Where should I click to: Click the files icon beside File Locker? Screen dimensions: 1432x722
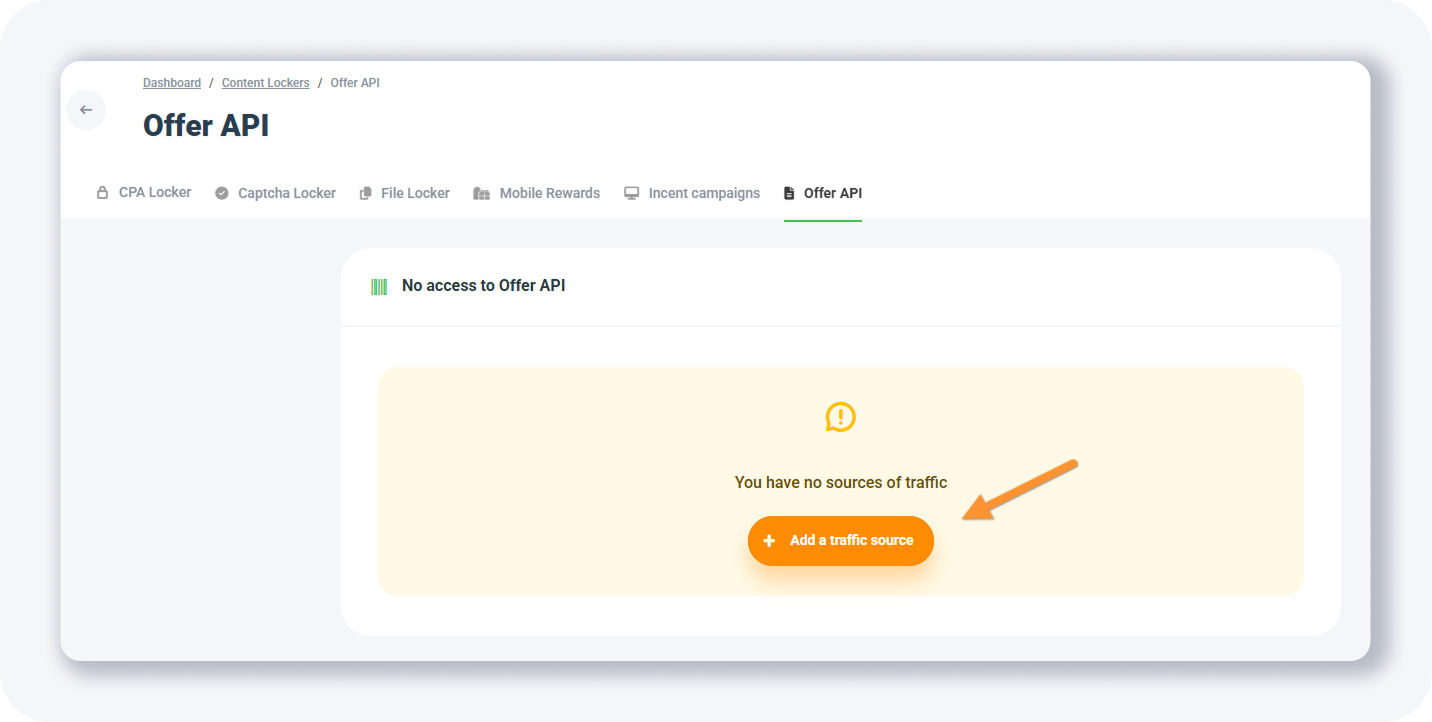point(366,193)
